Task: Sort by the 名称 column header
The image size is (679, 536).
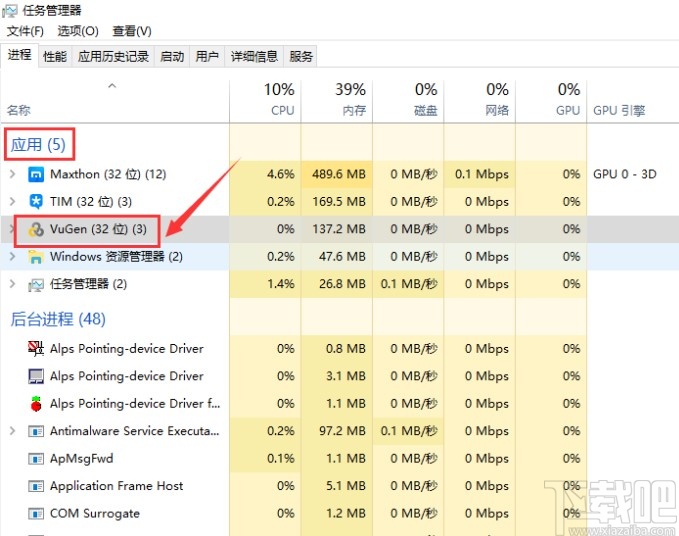Action: pos(115,102)
